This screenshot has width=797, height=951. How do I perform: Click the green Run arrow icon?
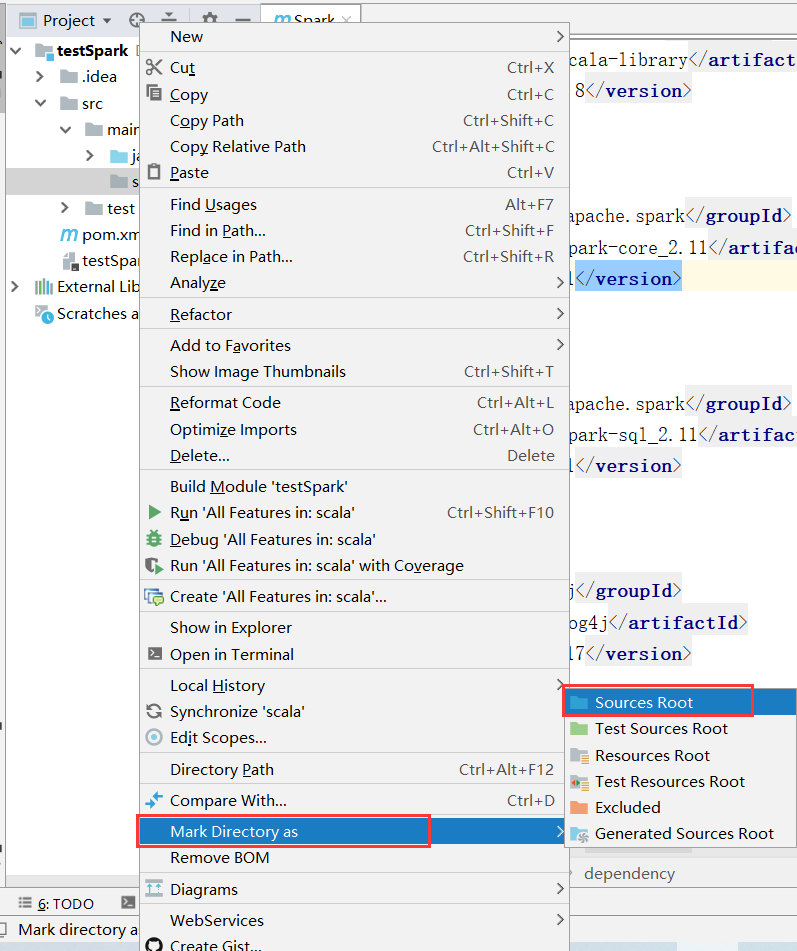[x=155, y=512]
